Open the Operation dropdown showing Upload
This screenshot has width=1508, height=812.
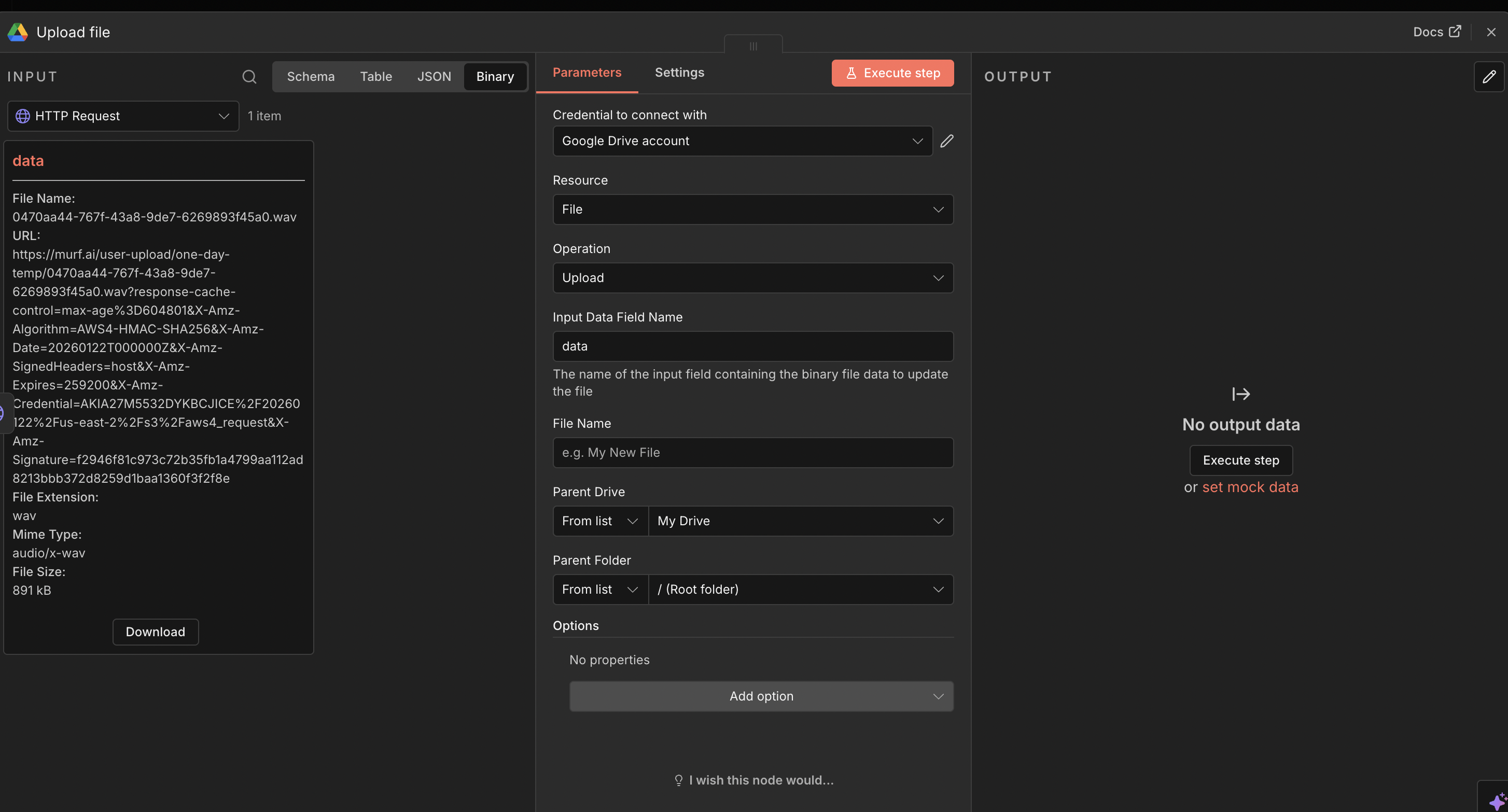tap(752, 277)
